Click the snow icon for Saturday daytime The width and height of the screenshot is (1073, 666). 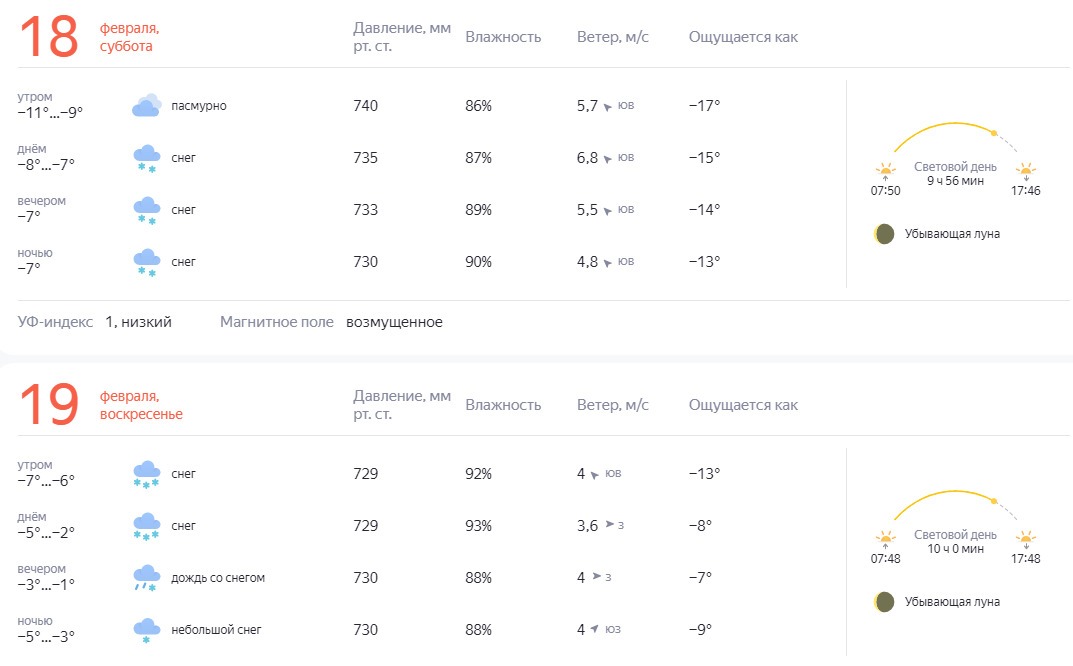(x=146, y=158)
